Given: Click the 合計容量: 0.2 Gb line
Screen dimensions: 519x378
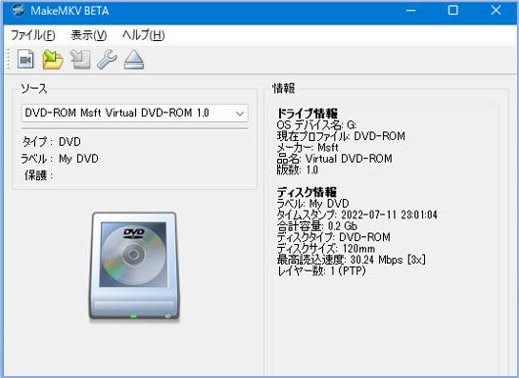Looking at the screenshot, I should (x=317, y=226).
